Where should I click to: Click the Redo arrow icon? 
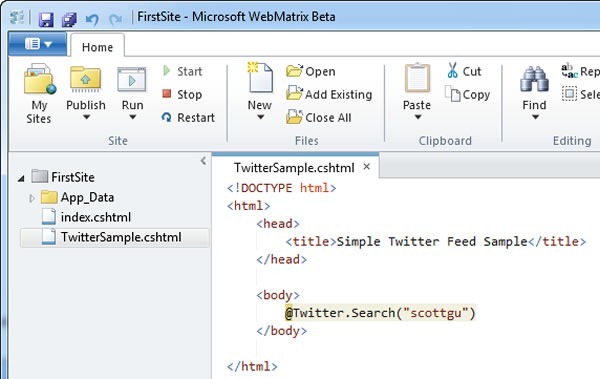click(x=115, y=19)
